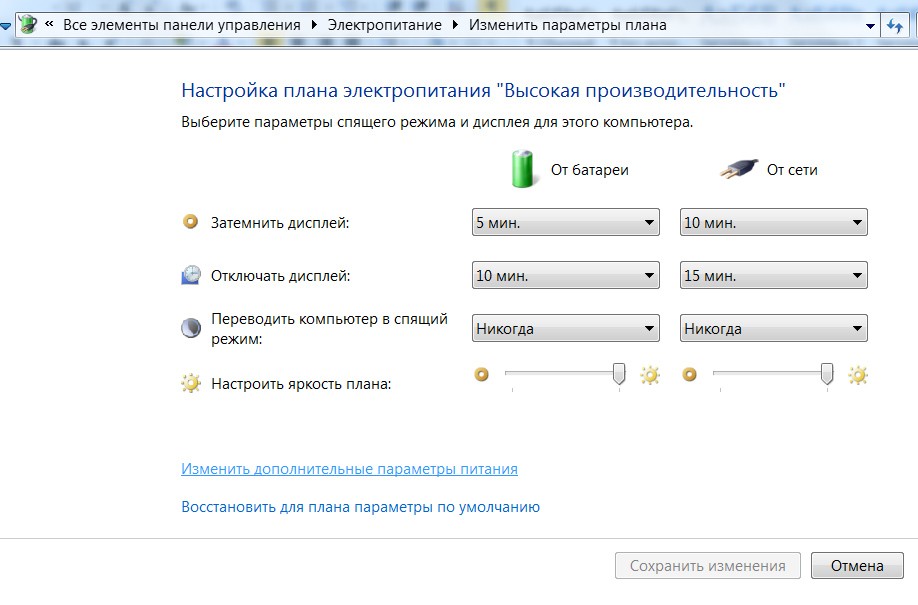Open Все элементы панели управления breadcrumb
918x605 pixels.
(181, 25)
